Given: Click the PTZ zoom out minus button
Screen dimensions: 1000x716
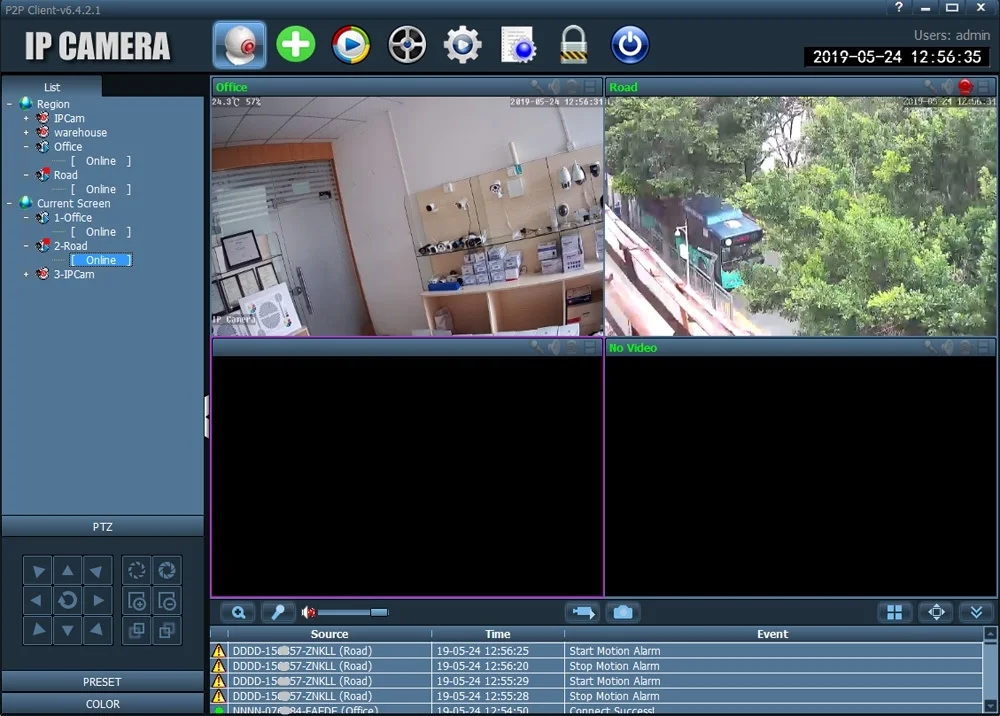Looking at the screenshot, I should (x=167, y=600).
